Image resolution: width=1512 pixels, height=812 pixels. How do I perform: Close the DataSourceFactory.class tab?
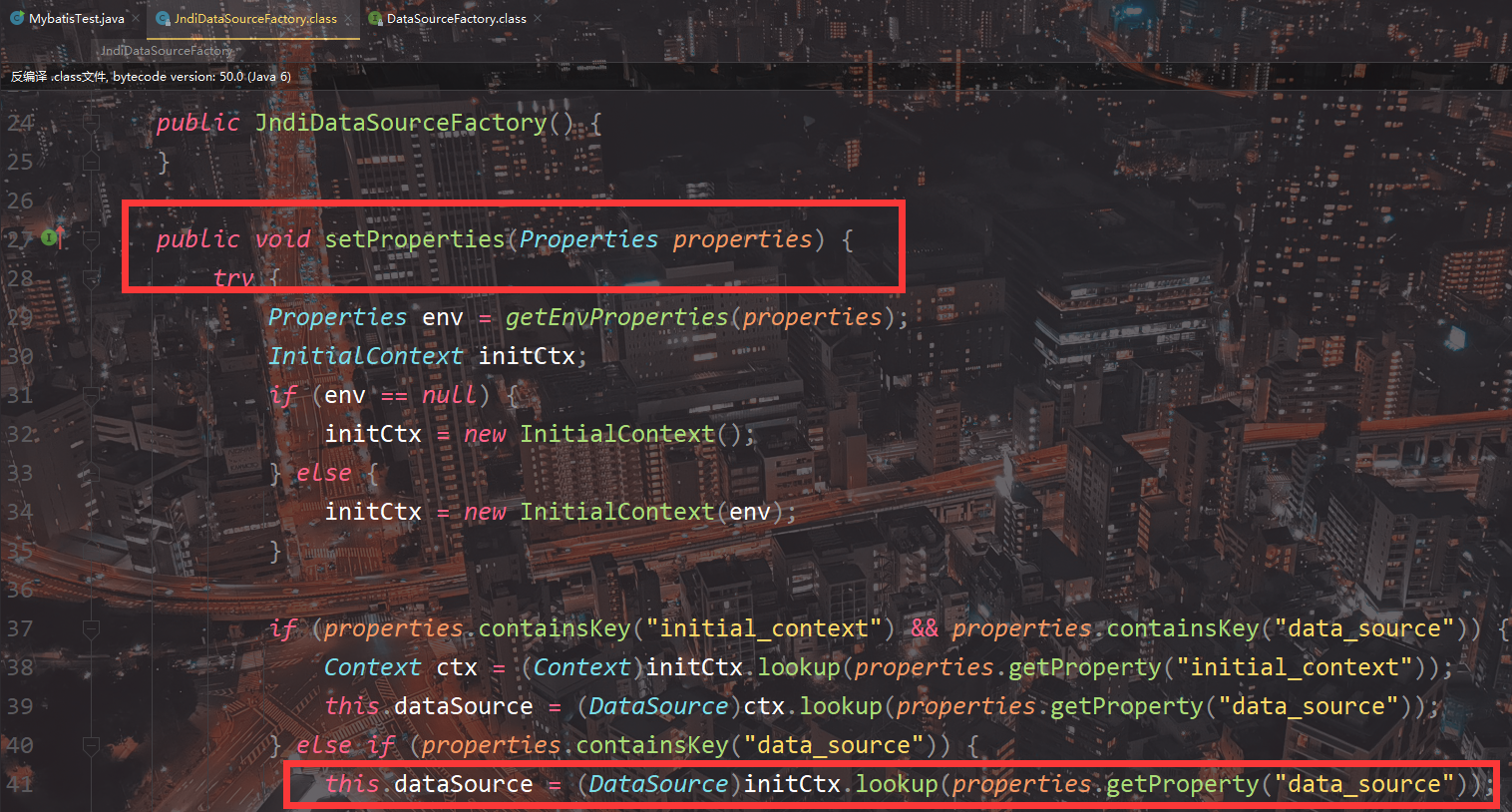pyautogui.click(x=536, y=17)
